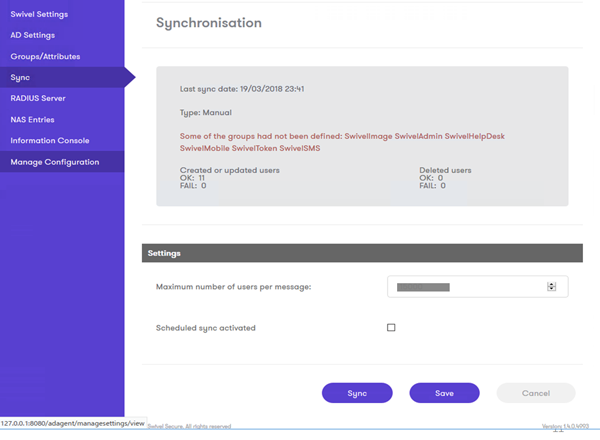Open Groups/Attributes section
The height and width of the screenshot is (440, 600).
pyautogui.click(x=45, y=57)
